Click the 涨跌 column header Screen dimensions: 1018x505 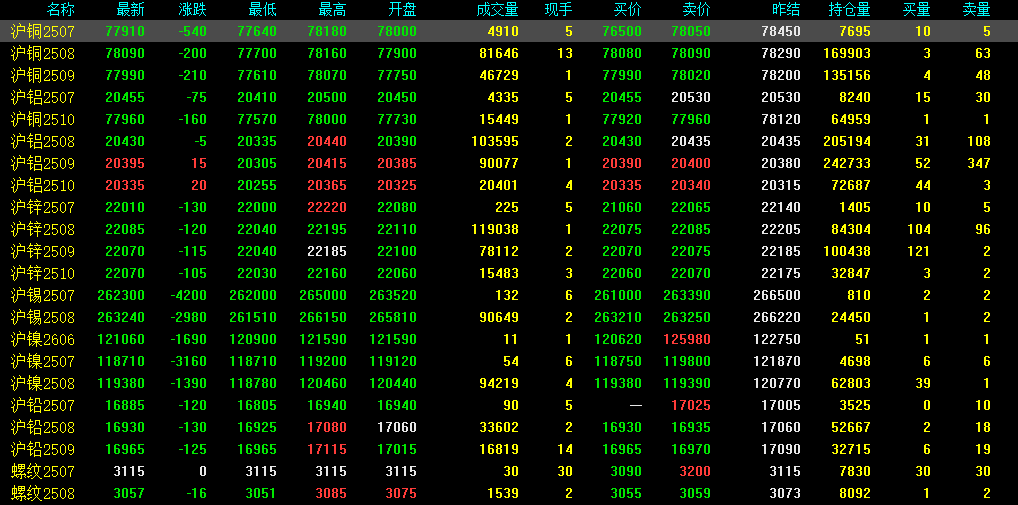coord(193,10)
